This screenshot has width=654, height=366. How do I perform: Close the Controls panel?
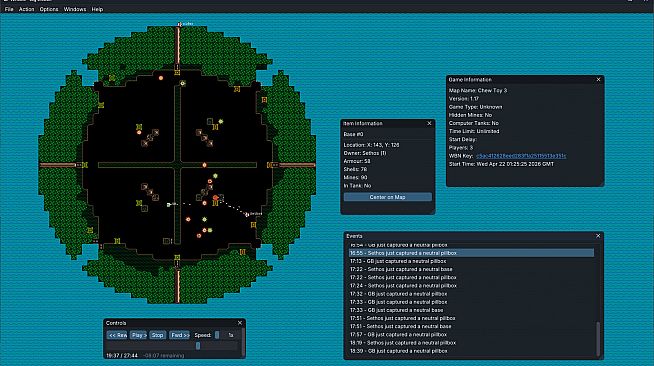pos(240,323)
